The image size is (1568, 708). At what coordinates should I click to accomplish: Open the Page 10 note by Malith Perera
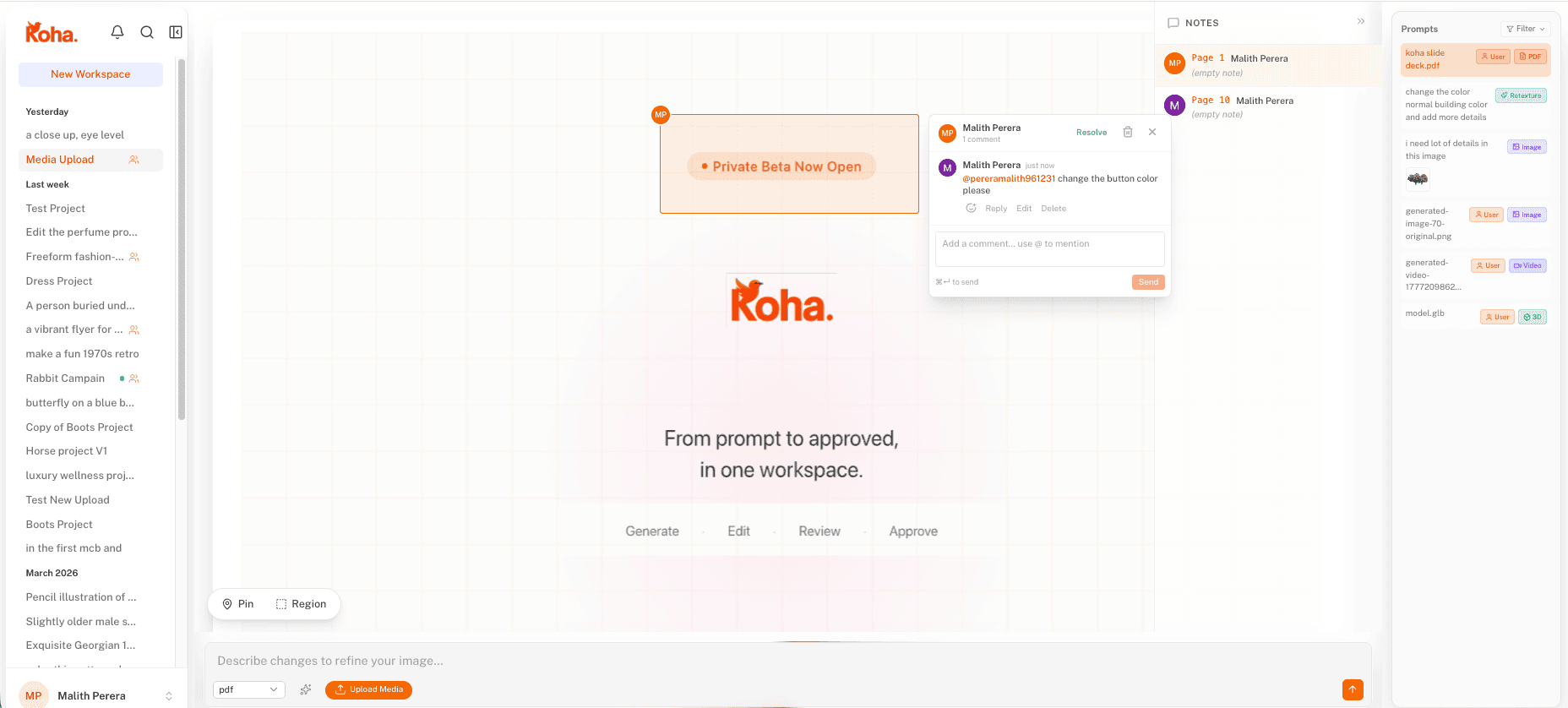(x=1267, y=106)
